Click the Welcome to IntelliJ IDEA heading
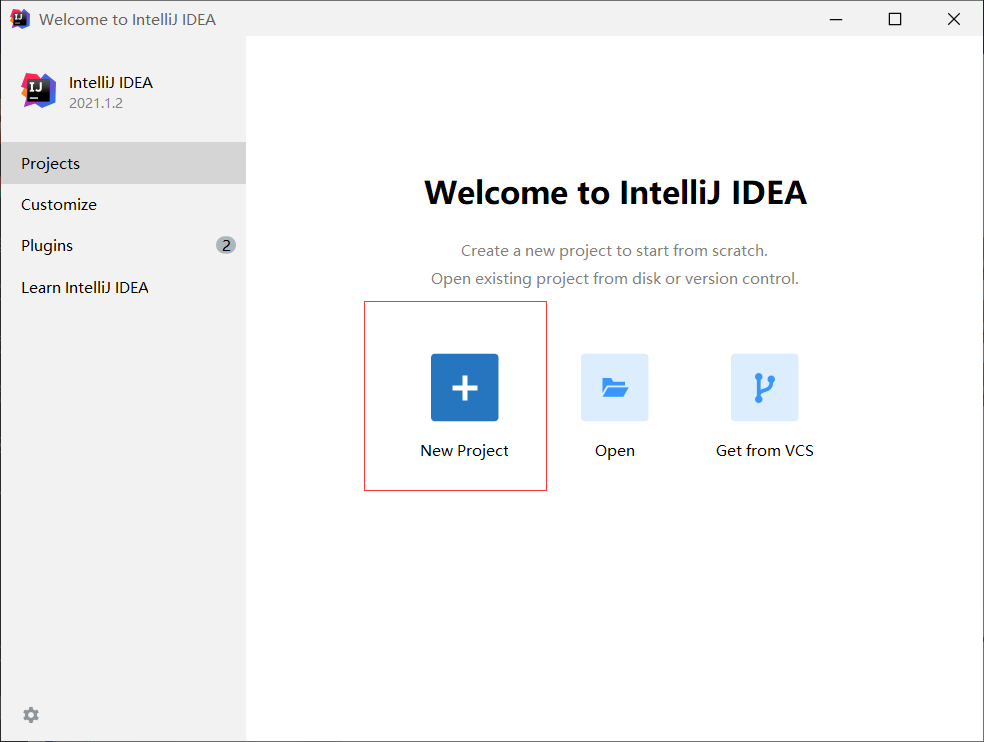984x742 pixels. pos(616,192)
